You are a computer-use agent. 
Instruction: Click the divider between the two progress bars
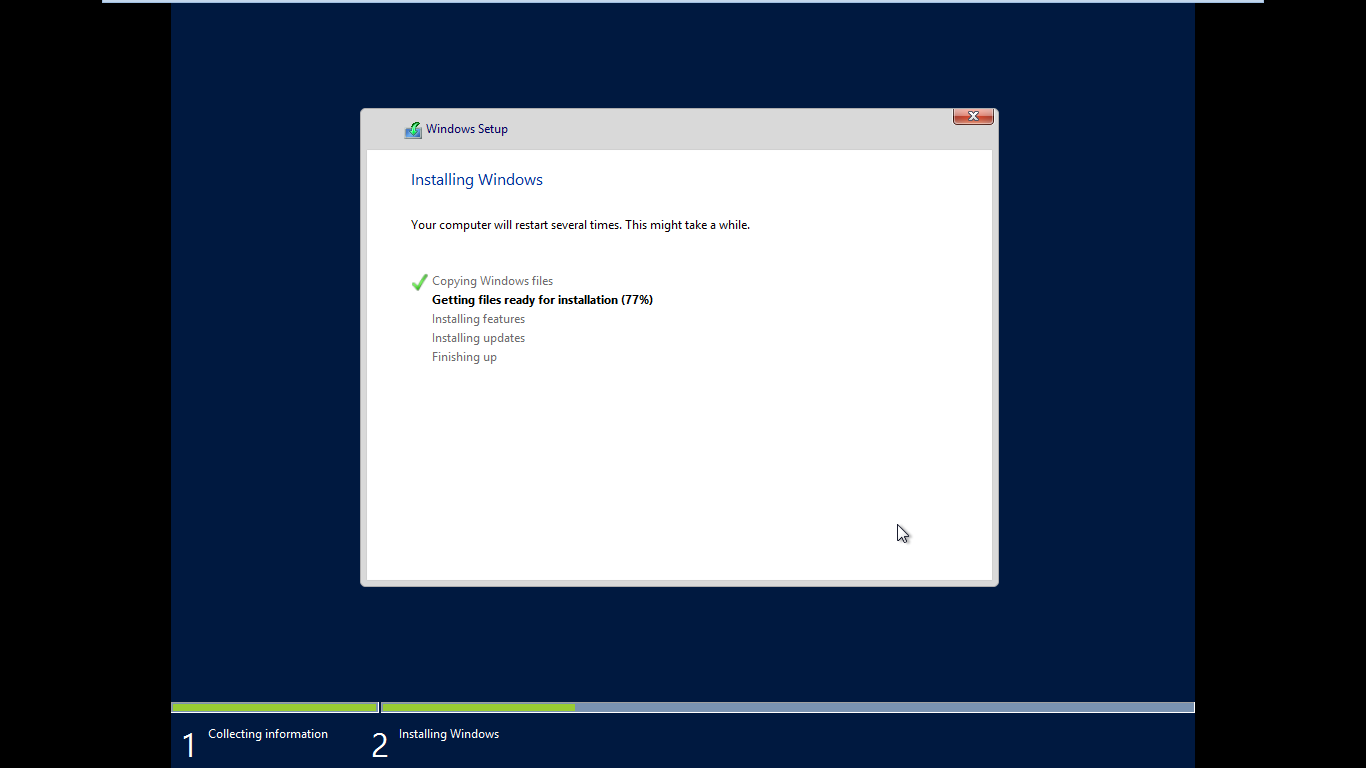click(379, 707)
